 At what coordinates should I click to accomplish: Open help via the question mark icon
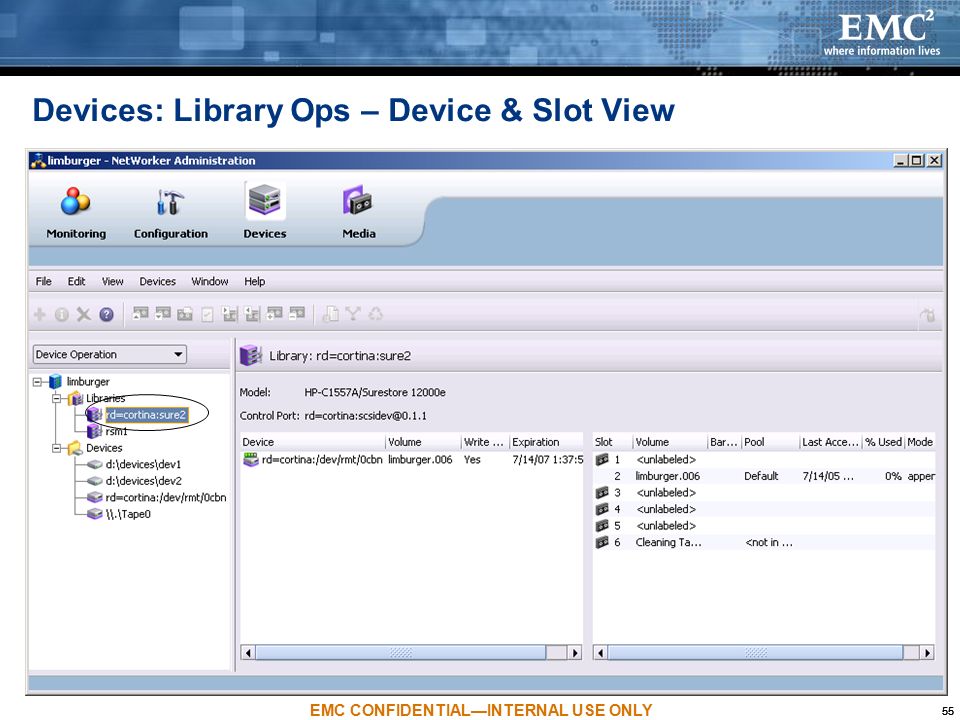pos(107,315)
